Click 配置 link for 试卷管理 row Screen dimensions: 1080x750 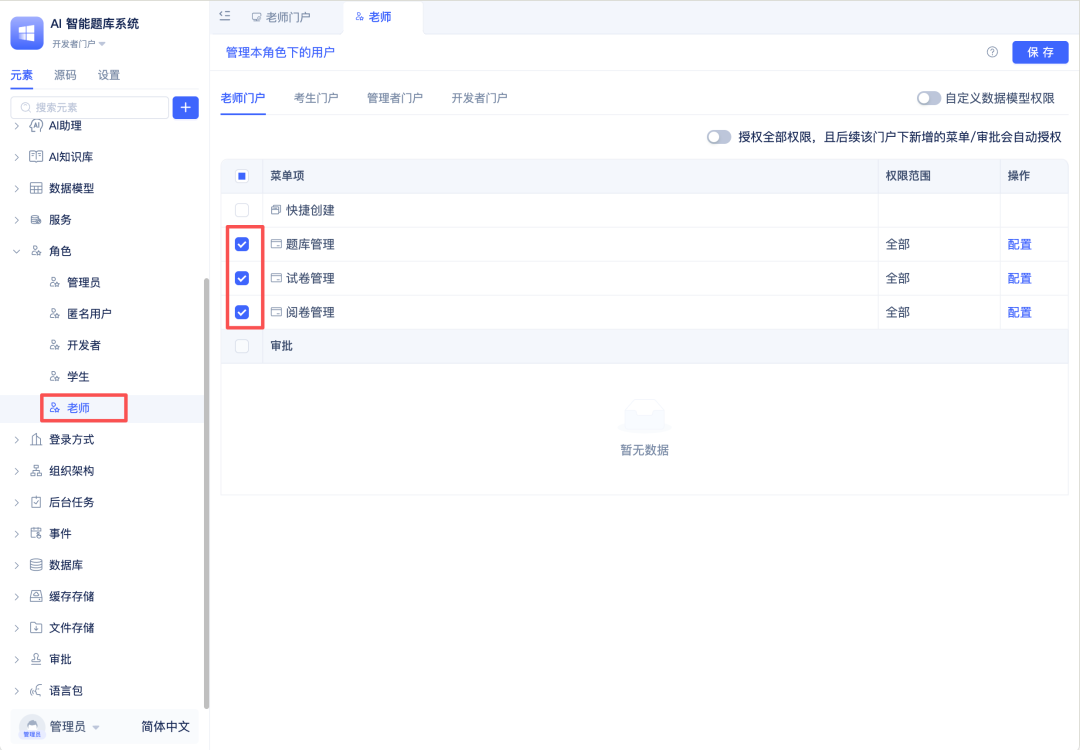pyautogui.click(x=1019, y=278)
